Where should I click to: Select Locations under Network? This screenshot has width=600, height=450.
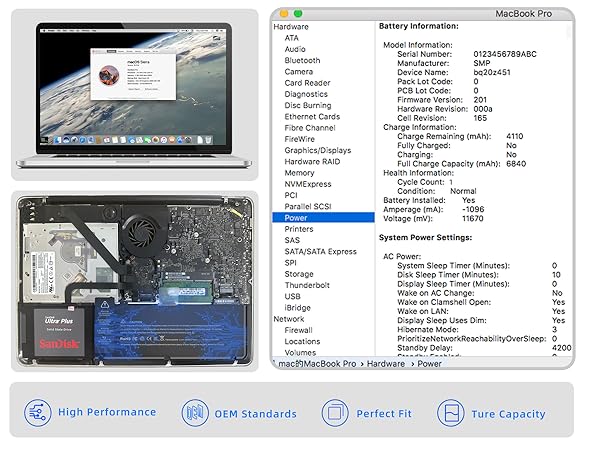(302, 341)
